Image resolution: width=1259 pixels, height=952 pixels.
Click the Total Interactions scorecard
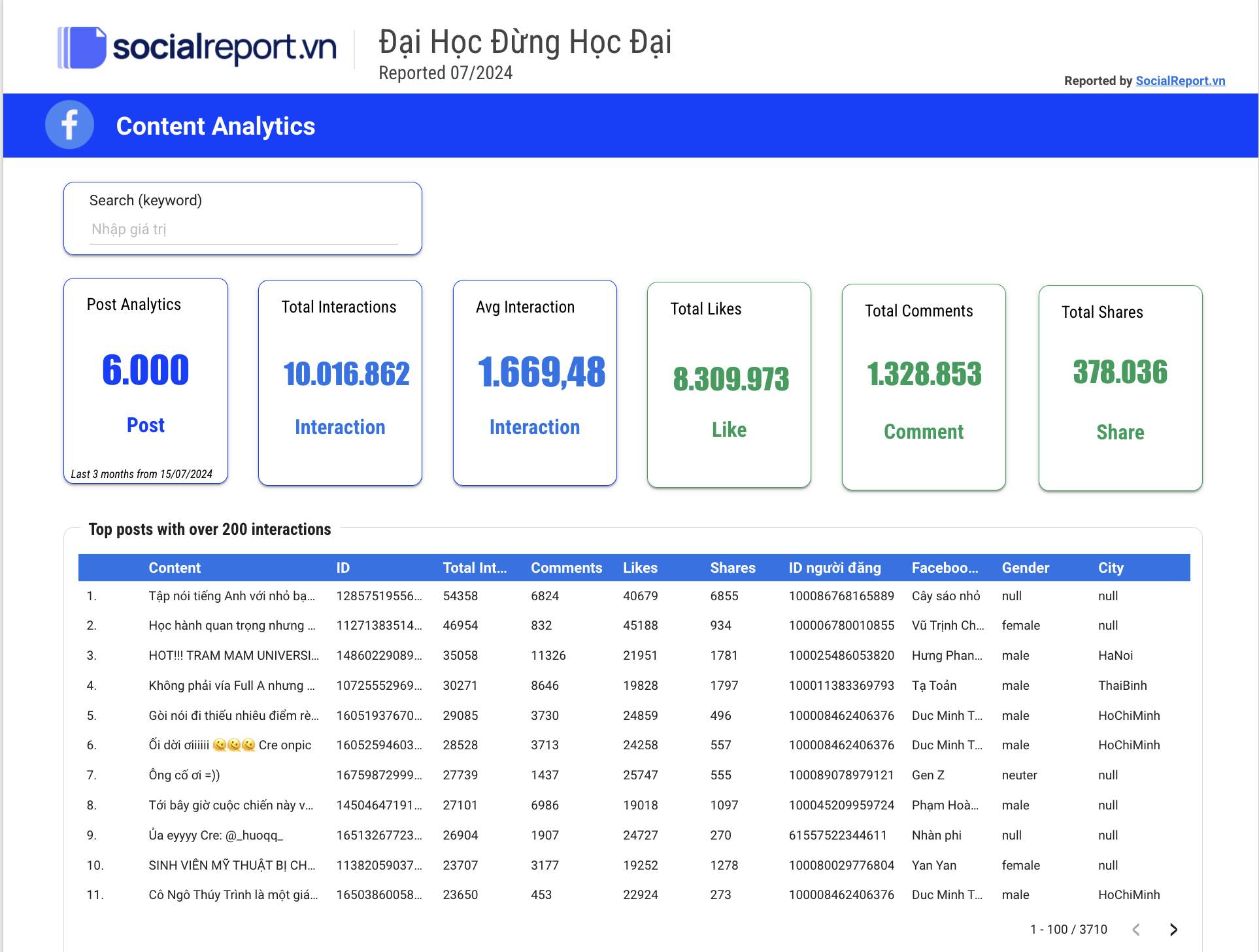coord(340,382)
